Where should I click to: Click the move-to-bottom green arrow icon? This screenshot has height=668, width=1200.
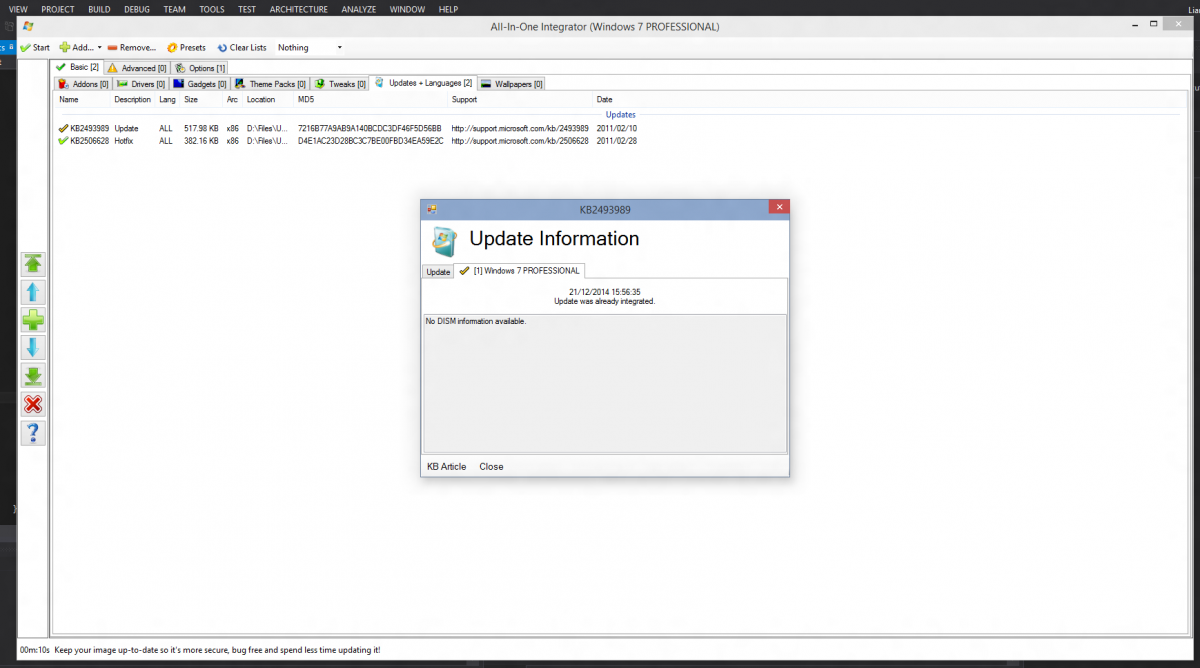pyautogui.click(x=33, y=376)
